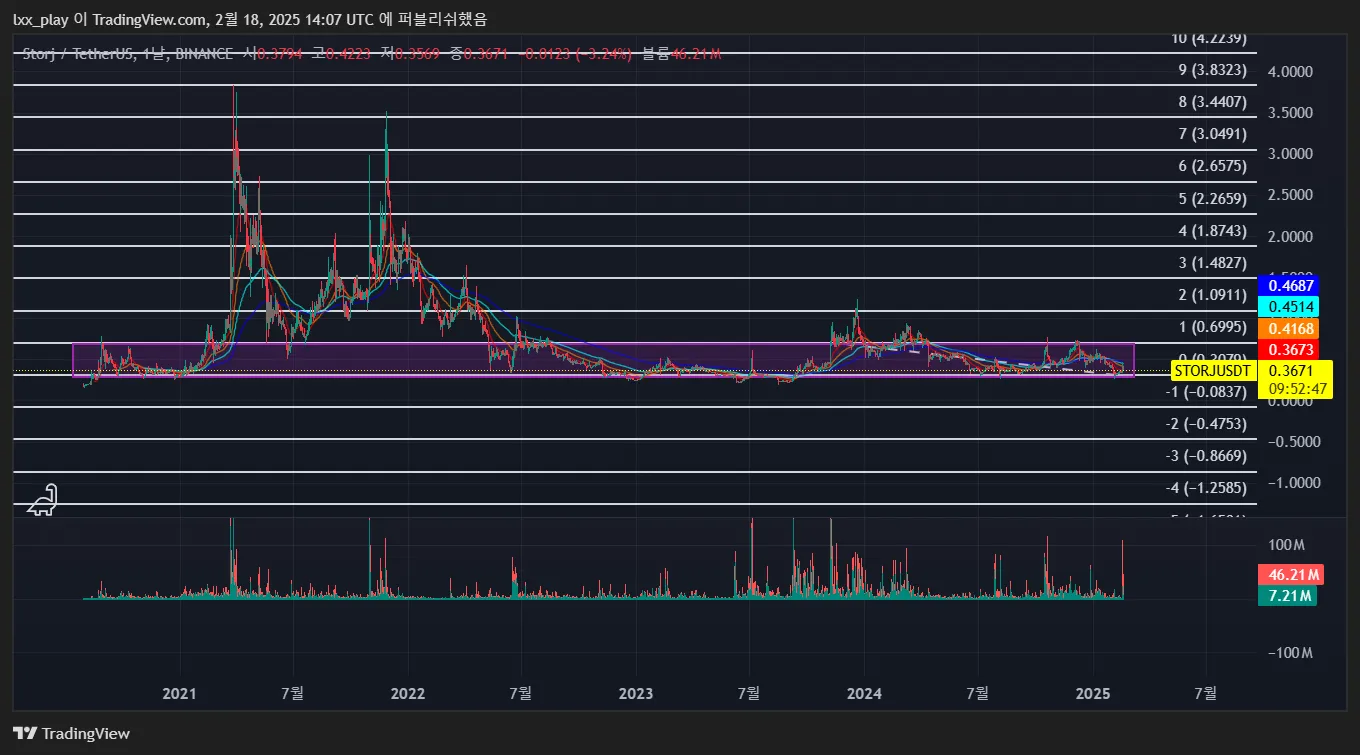Image resolution: width=1360 pixels, height=755 pixels.
Task: Select the Fibonacci level label '2 (1.0911)'
Action: 1213,295
